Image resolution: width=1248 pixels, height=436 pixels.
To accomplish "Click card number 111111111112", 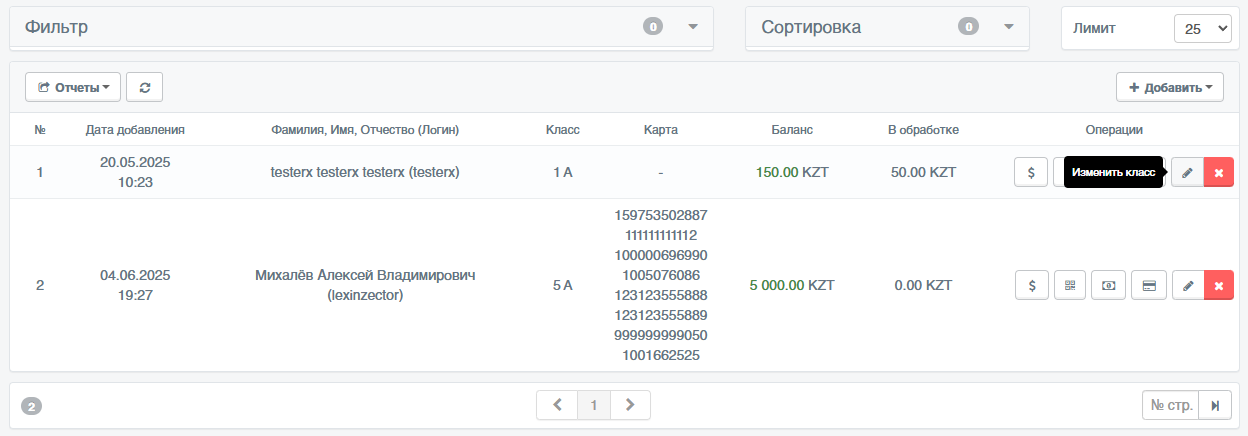I will 661,235.
